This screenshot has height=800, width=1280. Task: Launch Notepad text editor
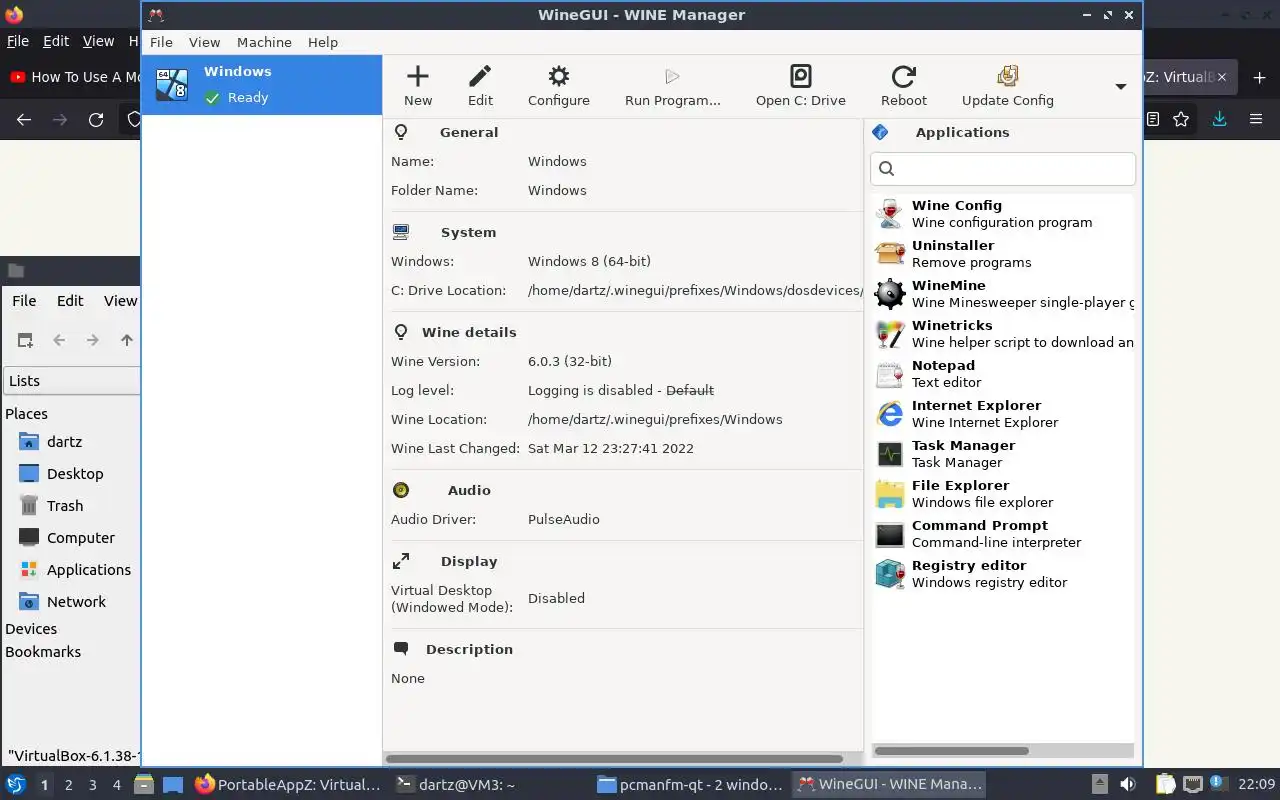(1004, 373)
